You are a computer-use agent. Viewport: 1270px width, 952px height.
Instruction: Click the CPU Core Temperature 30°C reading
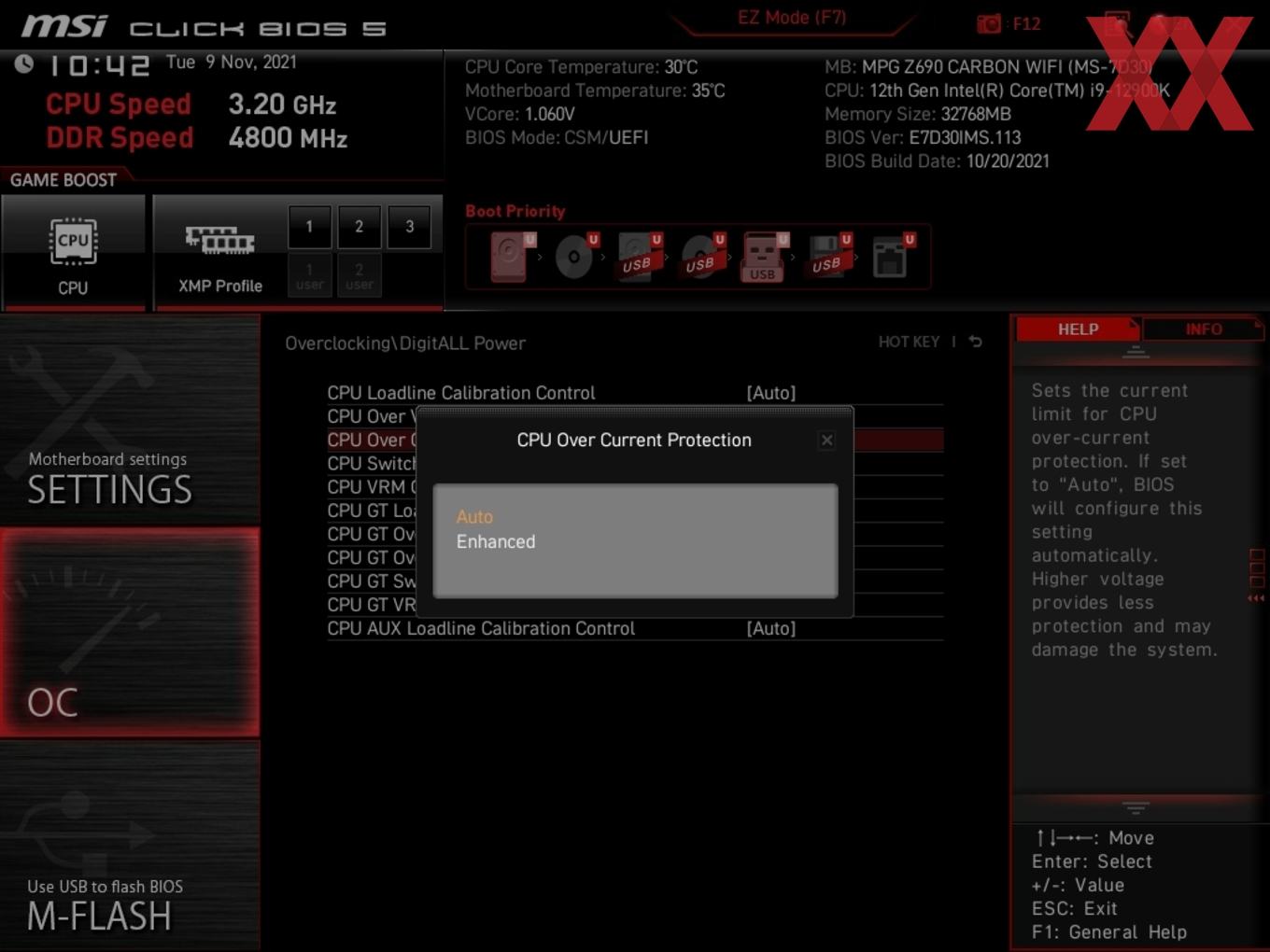[582, 67]
